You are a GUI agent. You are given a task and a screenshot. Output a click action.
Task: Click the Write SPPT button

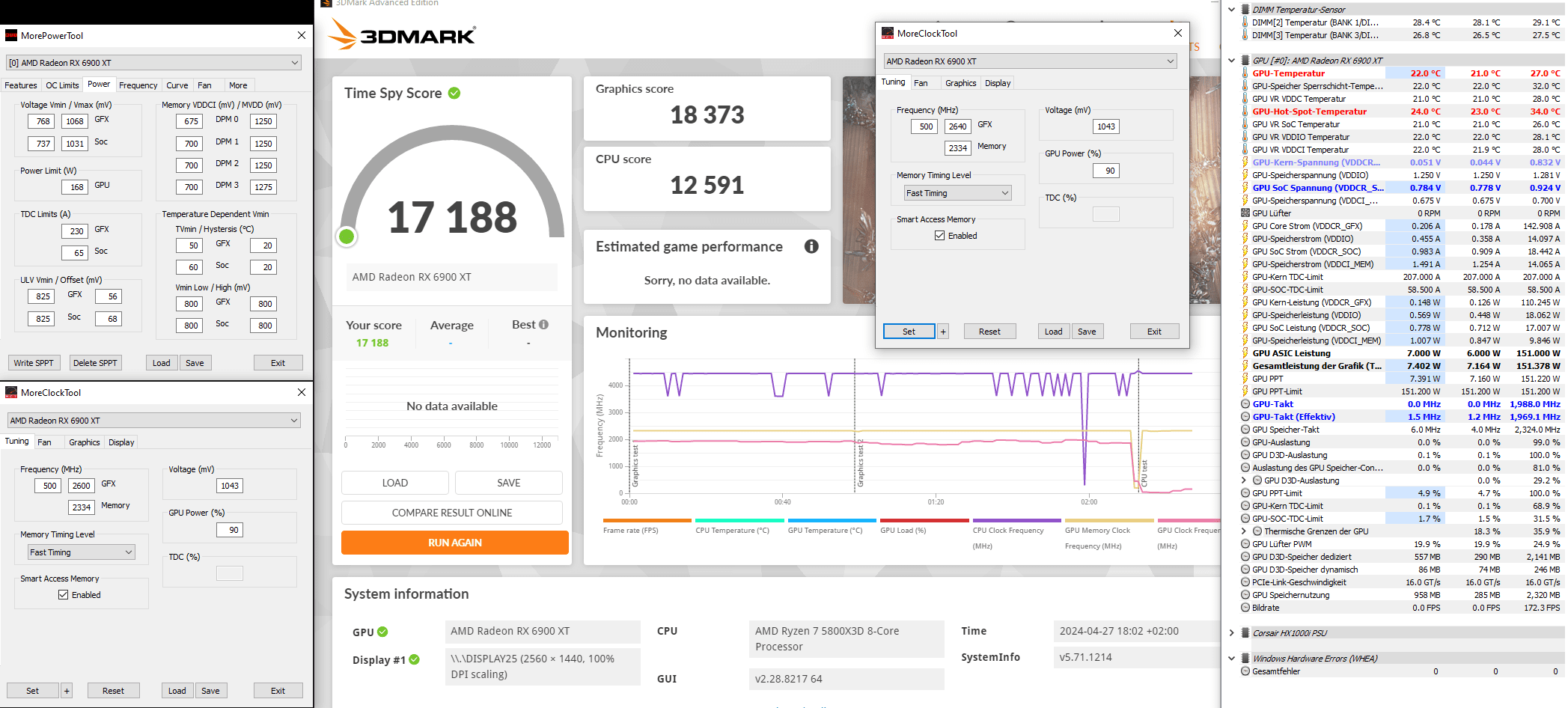coord(34,363)
